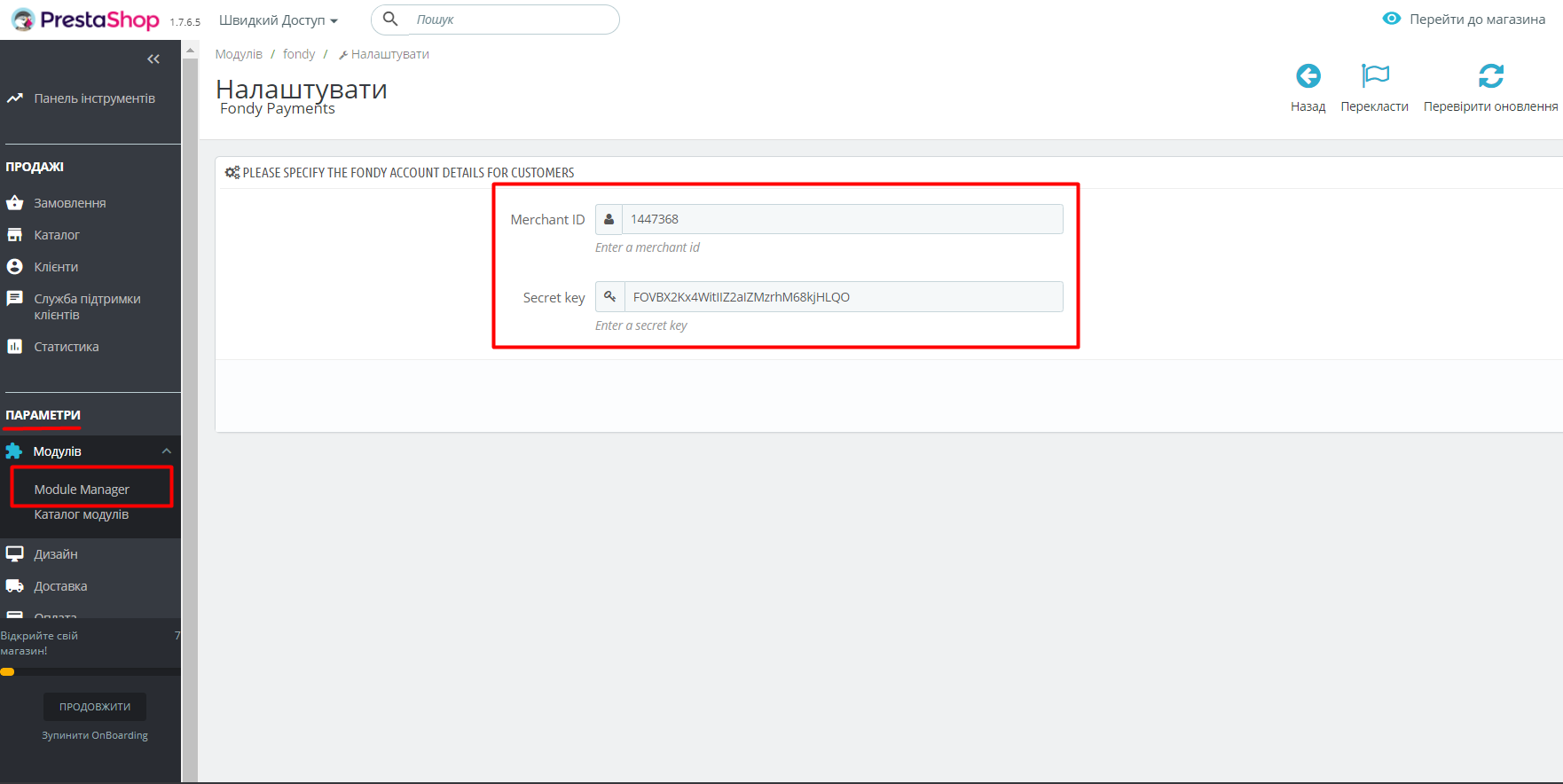This screenshot has height=784, width=1563.
Task: Click the onboarding progress bar
Action: click(90, 672)
